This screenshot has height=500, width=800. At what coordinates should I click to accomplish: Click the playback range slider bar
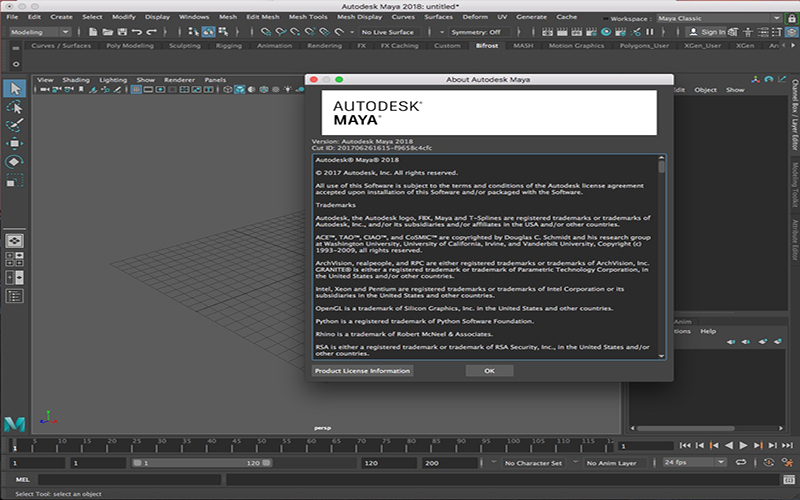pyautogui.click(x=202, y=463)
